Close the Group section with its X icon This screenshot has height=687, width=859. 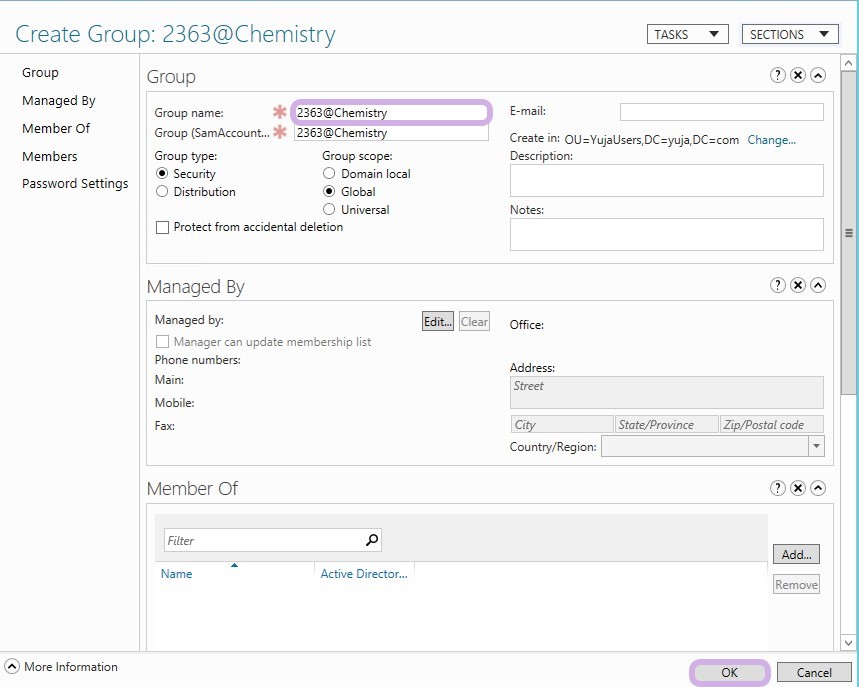(798, 75)
